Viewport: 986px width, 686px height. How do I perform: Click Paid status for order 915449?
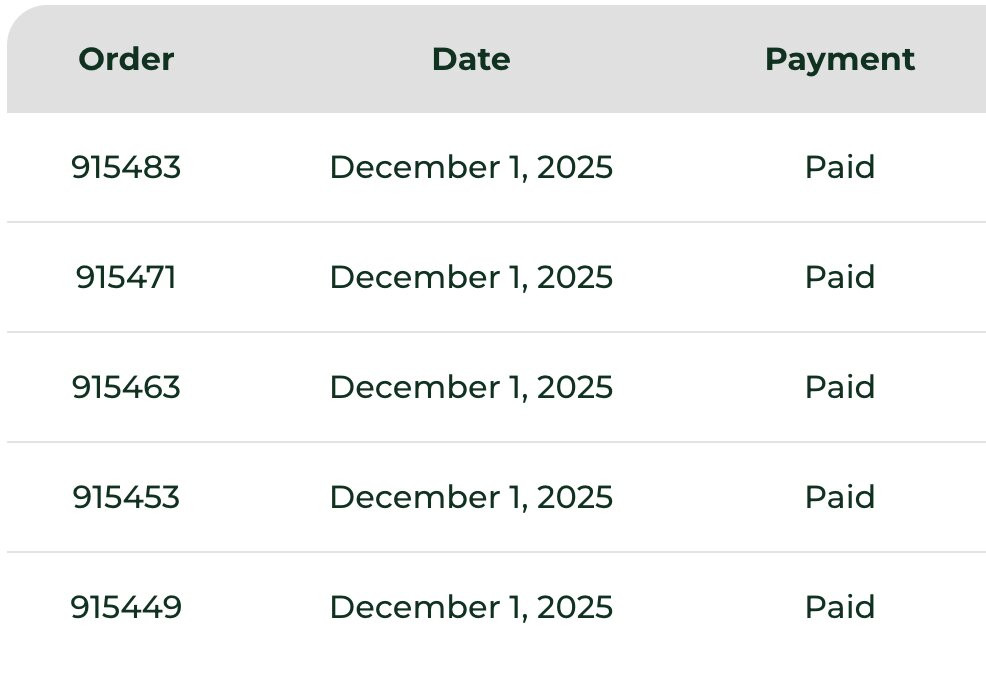click(839, 607)
